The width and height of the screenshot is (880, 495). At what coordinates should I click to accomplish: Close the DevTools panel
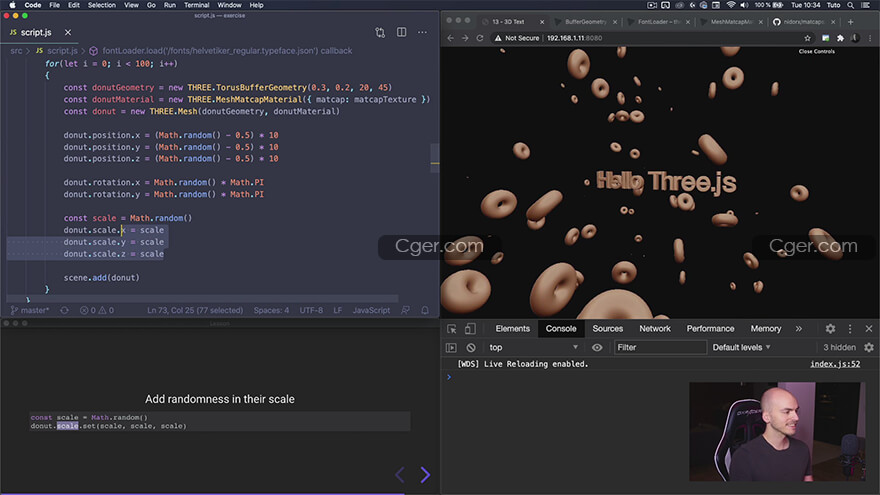(x=869, y=329)
